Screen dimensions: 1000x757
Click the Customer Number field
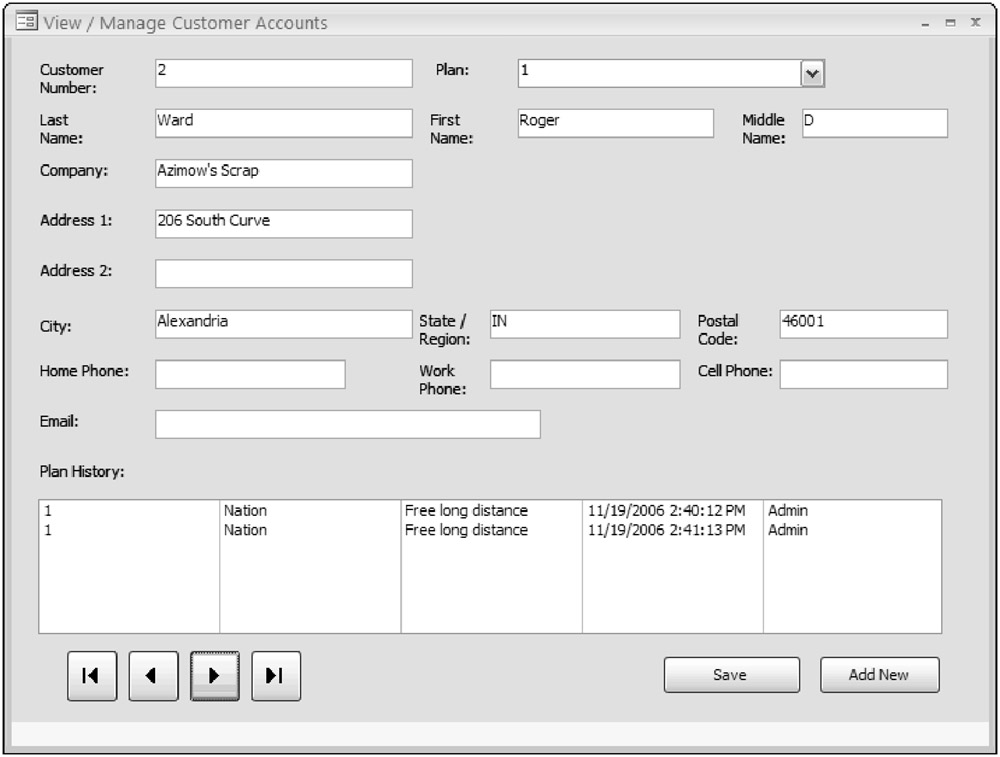point(283,73)
